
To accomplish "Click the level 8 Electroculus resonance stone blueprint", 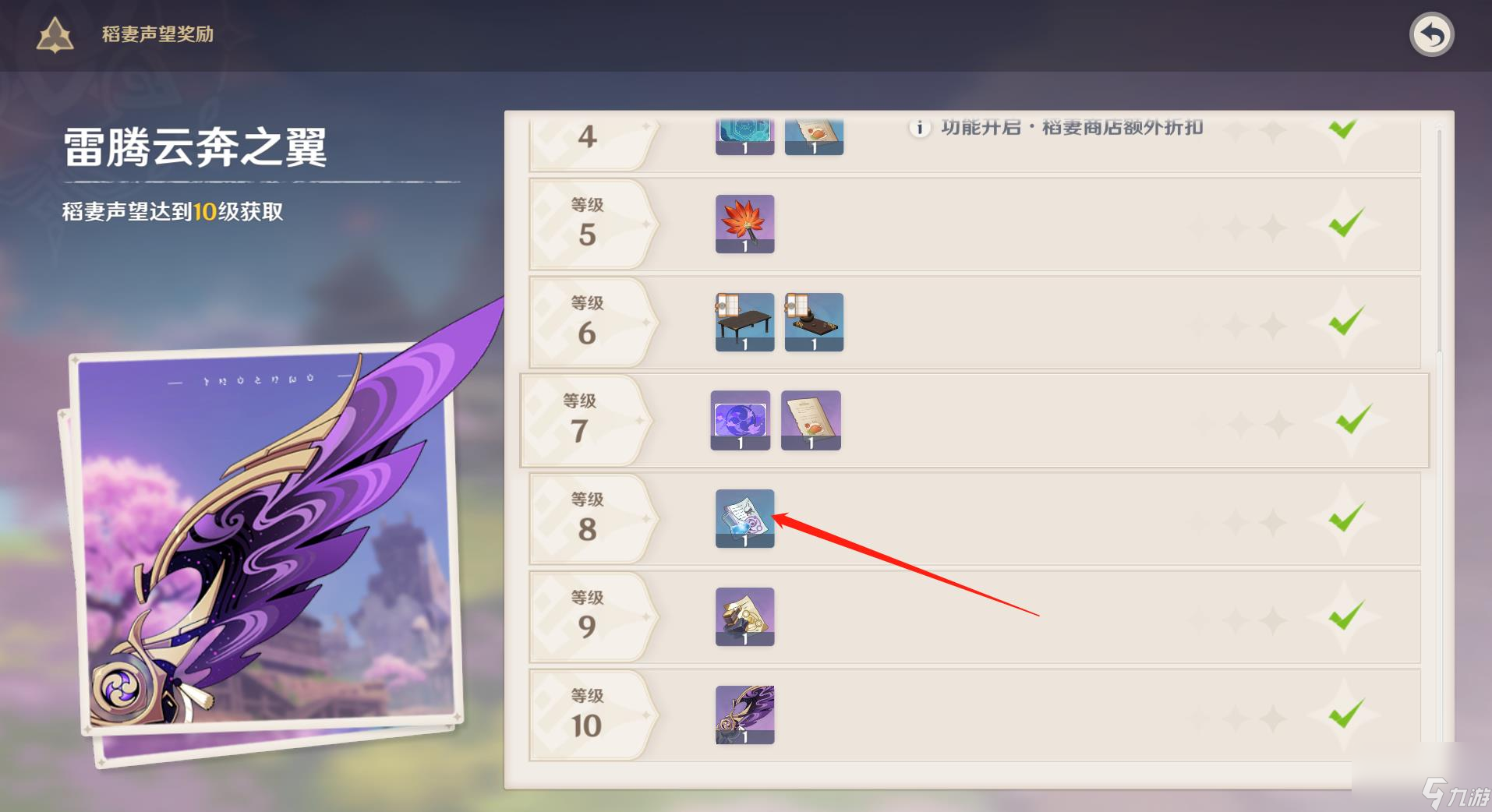I will [x=744, y=518].
